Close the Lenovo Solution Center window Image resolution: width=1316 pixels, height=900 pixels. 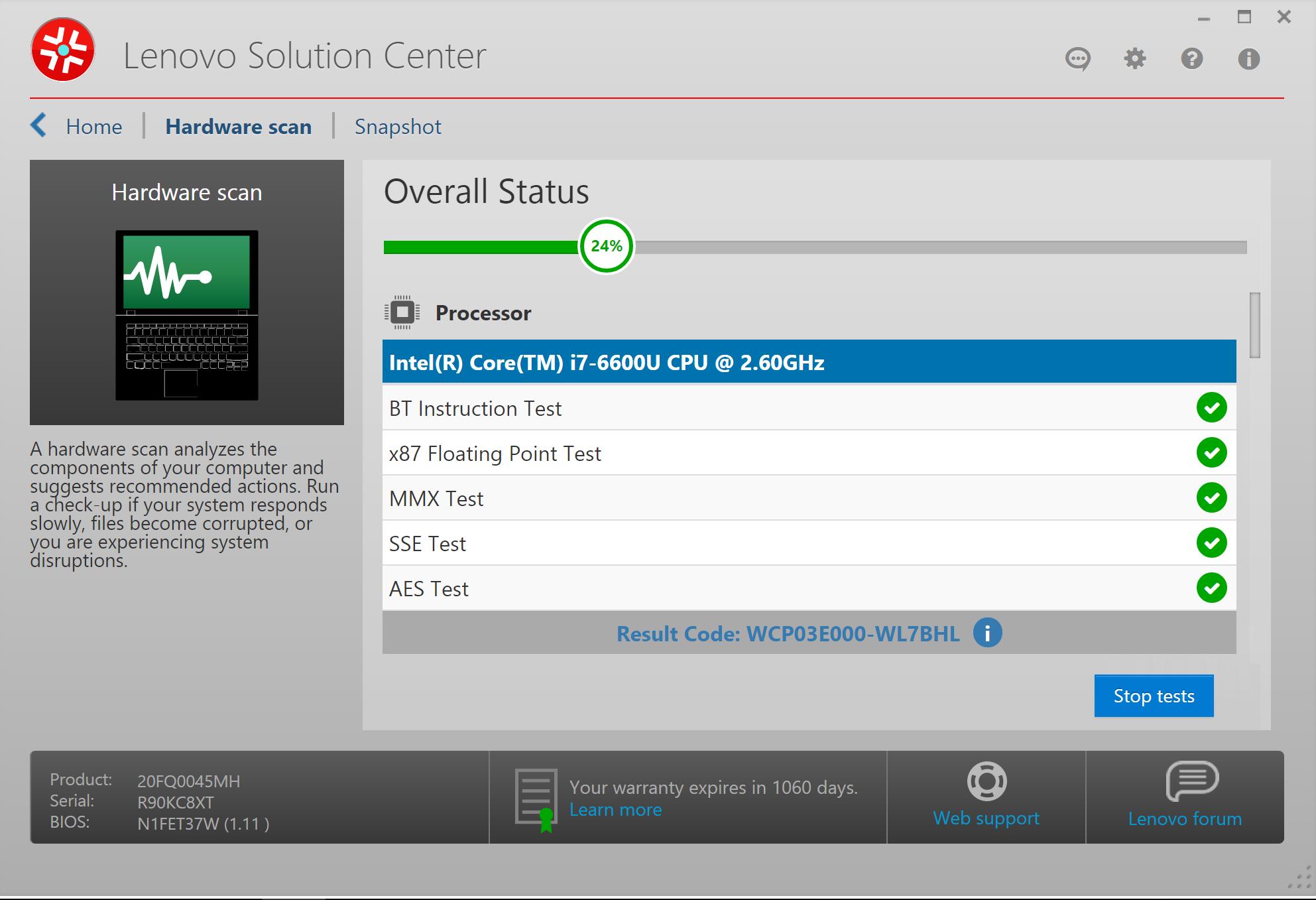[x=1284, y=17]
